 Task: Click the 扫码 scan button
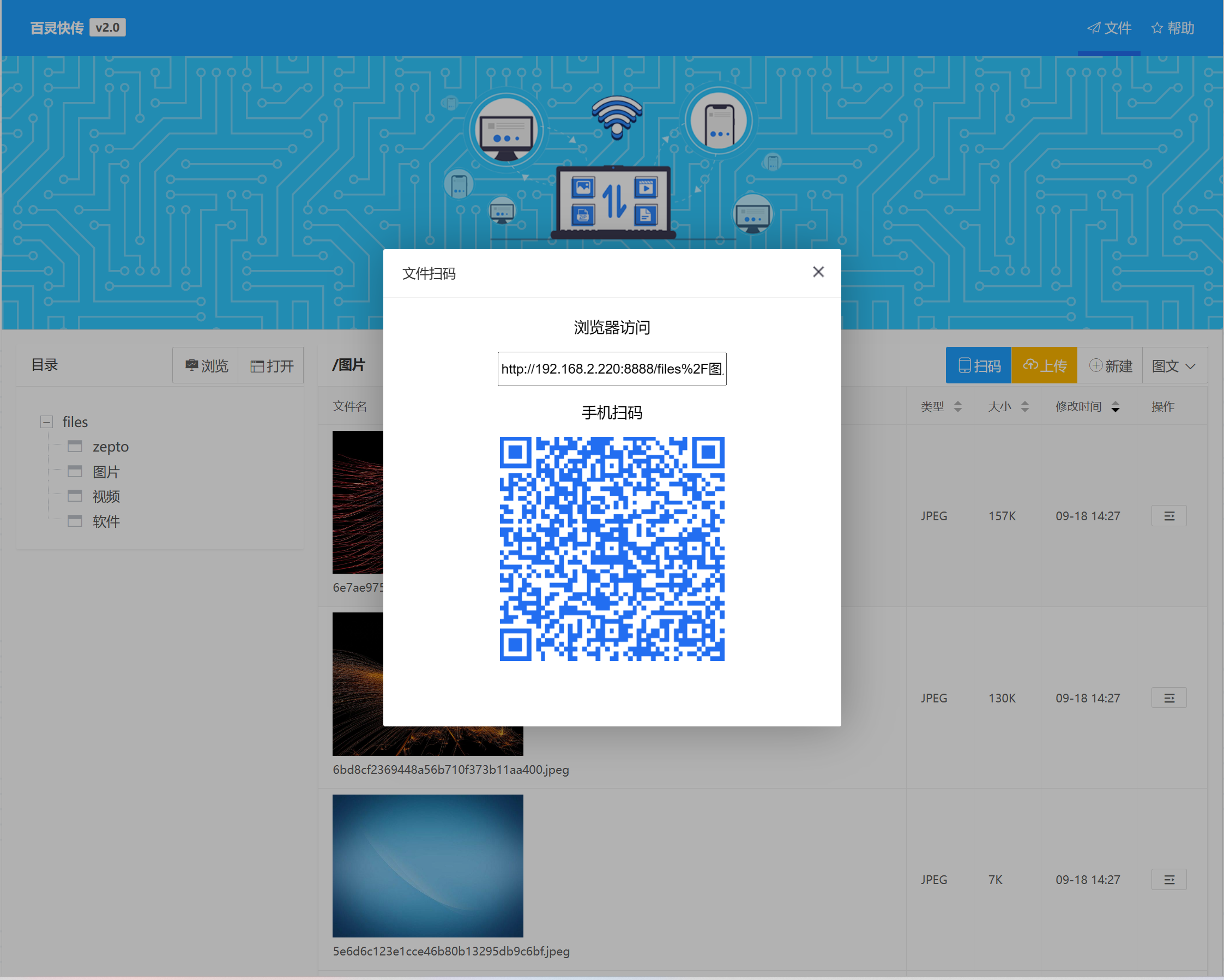click(978, 365)
